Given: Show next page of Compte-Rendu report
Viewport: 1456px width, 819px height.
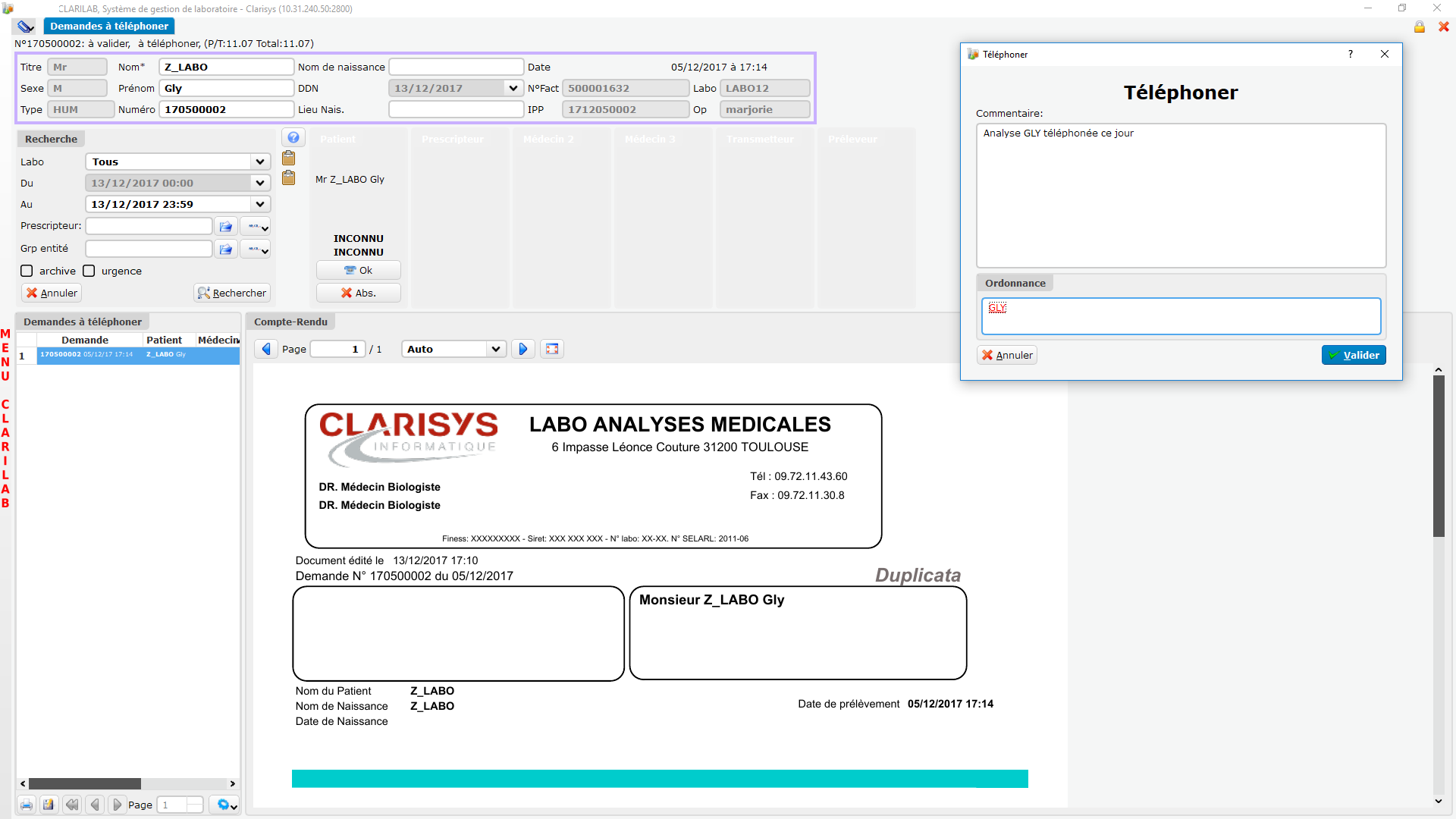Looking at the screenshot, I should click(522, 349).
